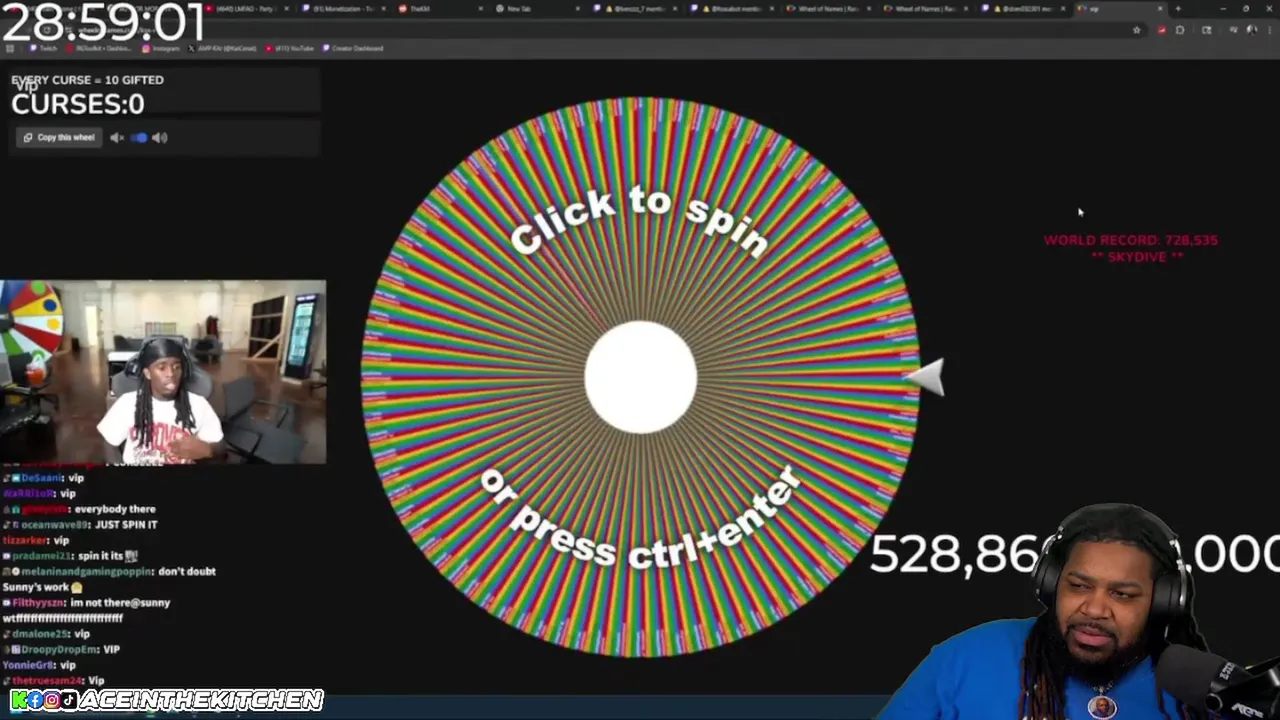Click chat username "Filthyyszn"

click(x=39, y=603)
